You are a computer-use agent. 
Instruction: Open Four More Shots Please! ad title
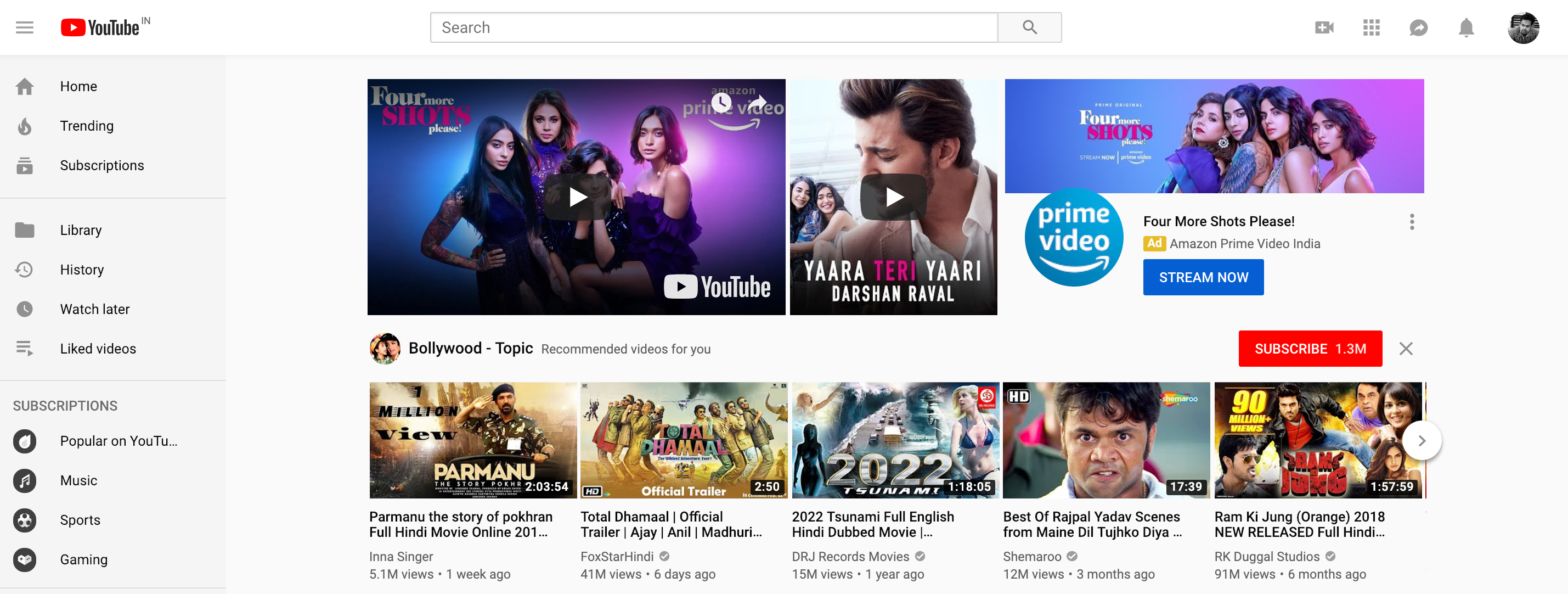(x=1219, y=222)
